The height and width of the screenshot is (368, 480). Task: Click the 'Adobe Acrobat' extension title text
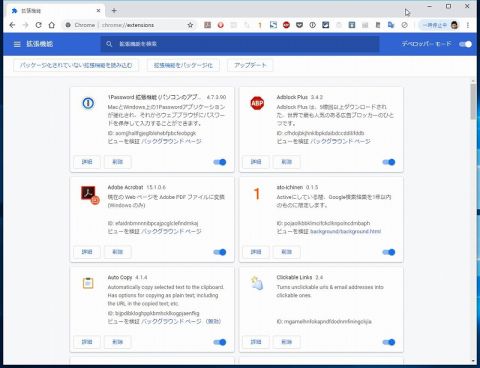tap(125, 187)
